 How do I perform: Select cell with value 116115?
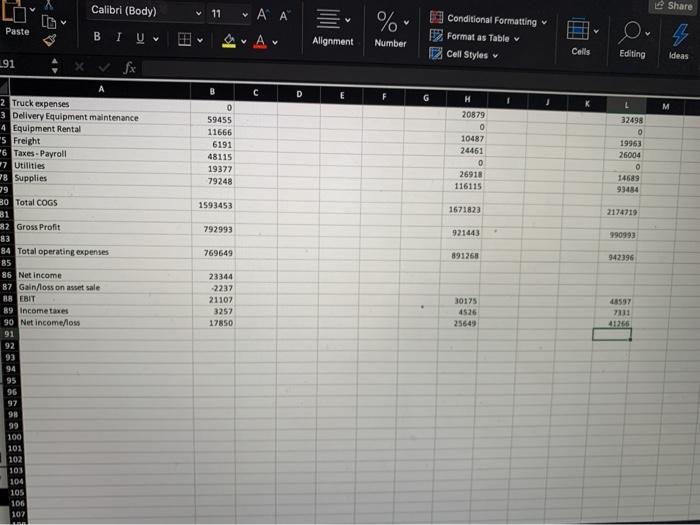(463, 186)
